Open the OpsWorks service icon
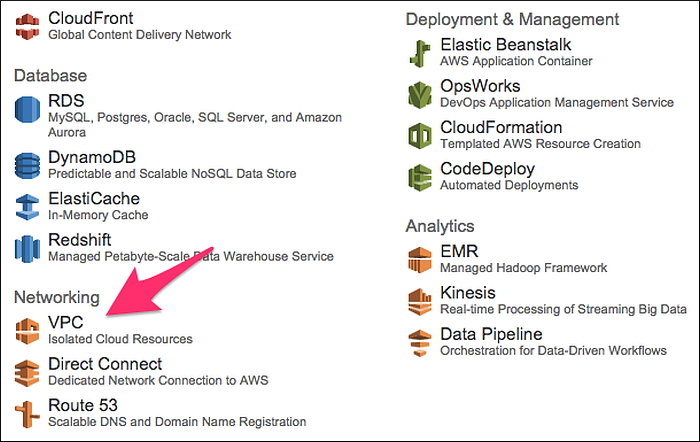The width and height of the screenshot is (700, 442). click(420, 95)
